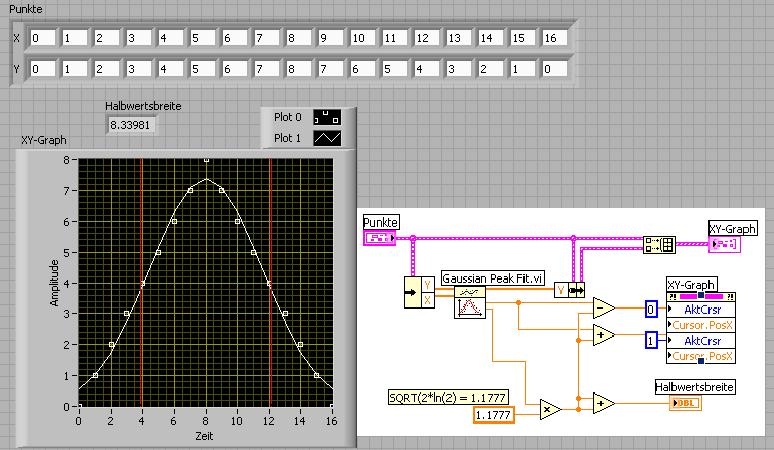Click the Y array cell under X value 16
Screen dimensions: 774x450
[554, 69]
